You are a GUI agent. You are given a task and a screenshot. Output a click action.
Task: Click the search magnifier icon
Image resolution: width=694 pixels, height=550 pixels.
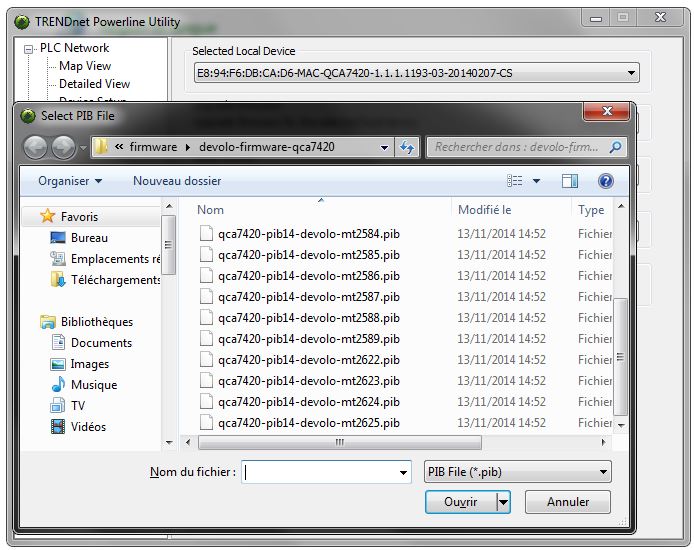615,147
